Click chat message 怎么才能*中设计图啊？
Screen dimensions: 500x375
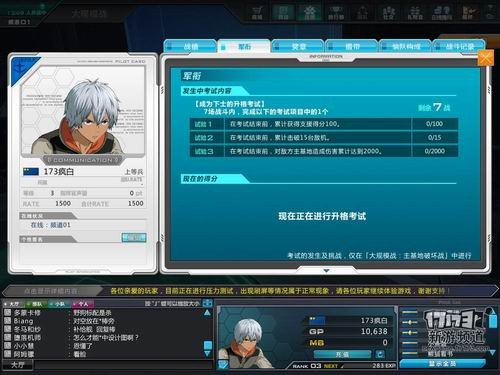pos(106,338)
